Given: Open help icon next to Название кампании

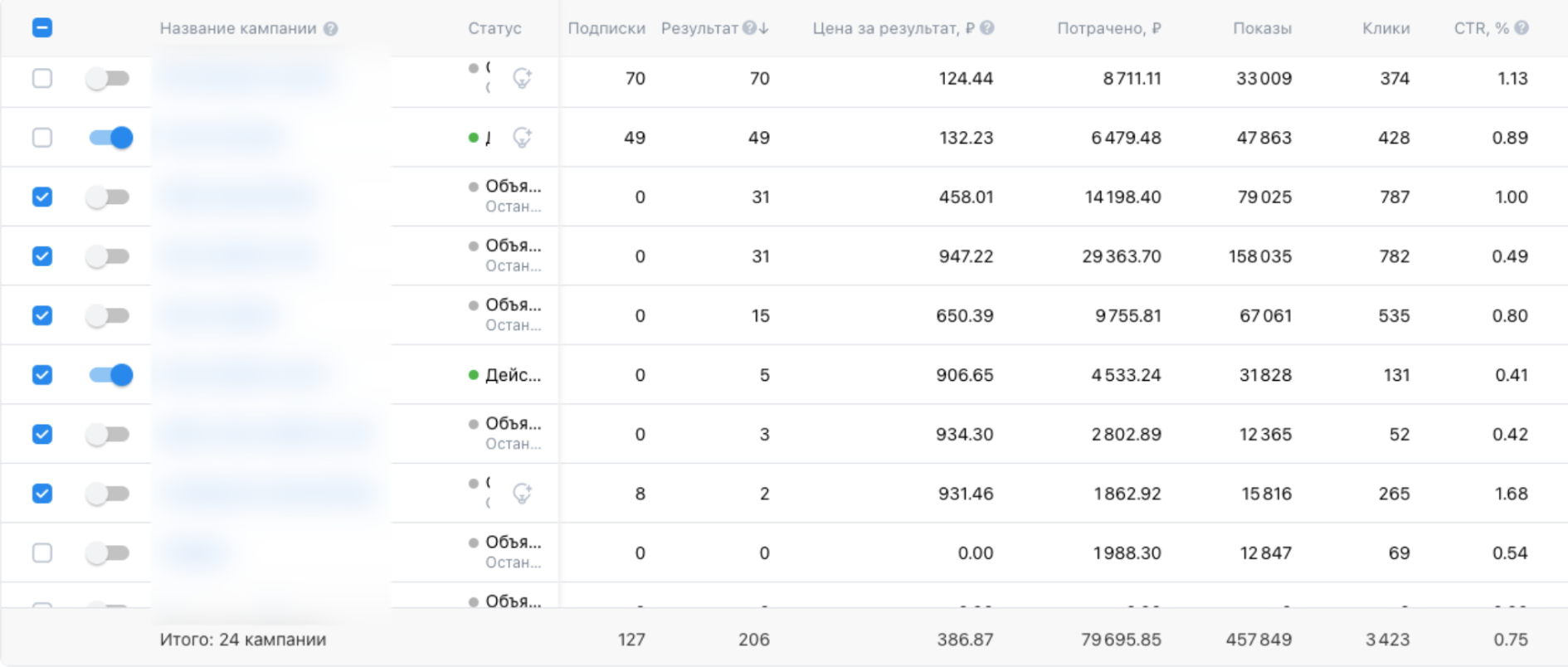Looking at the screenshot, I should pos(331,29).
